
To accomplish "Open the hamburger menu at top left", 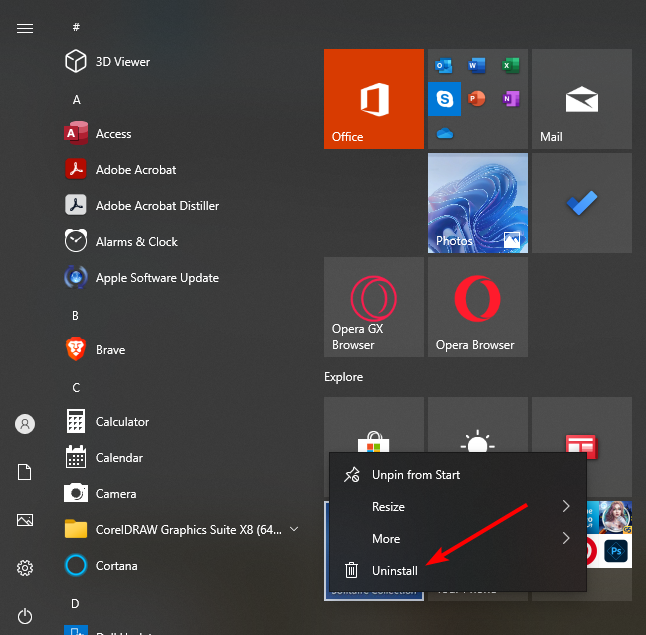I will pos(25,28).
